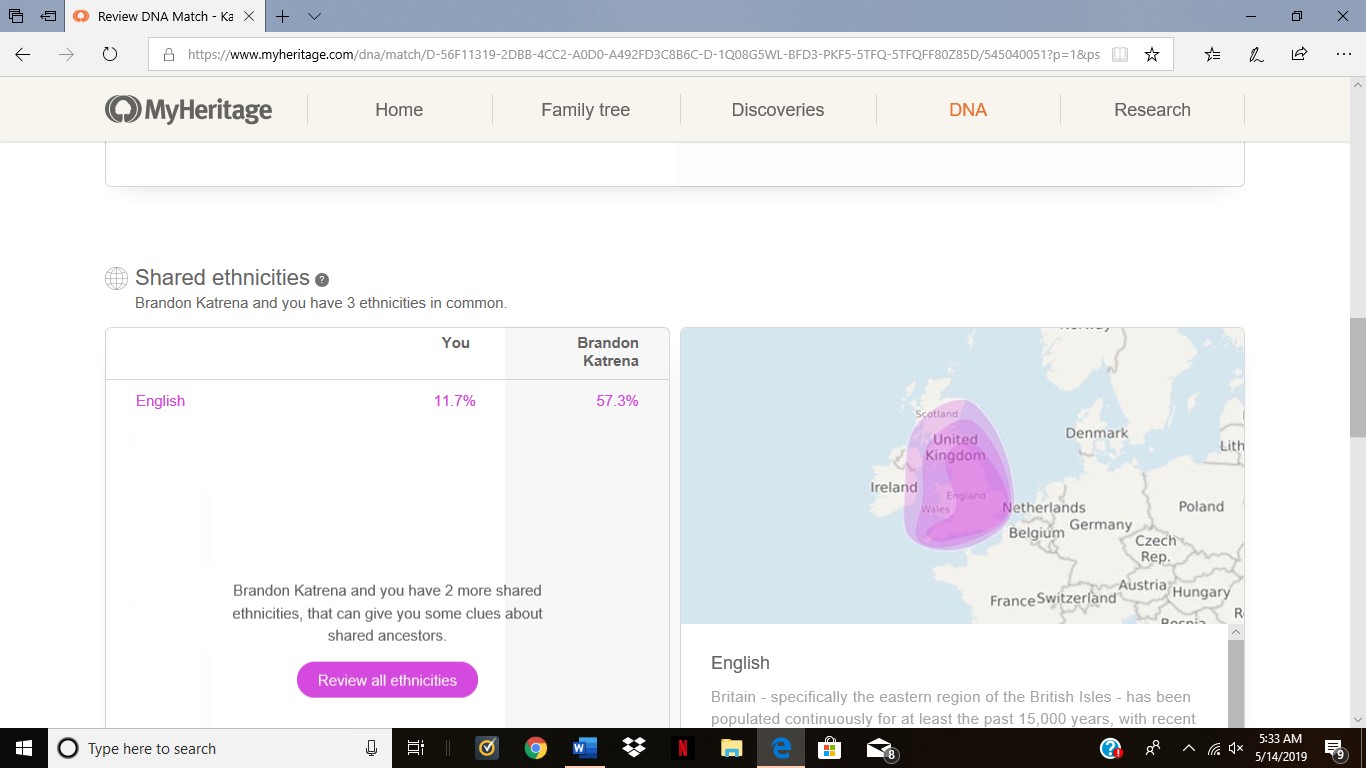Image resolution: width=1366 pixels, height=768 pixels.
Task: Open Netflix from the taskbar
Action: pos(683,748)
